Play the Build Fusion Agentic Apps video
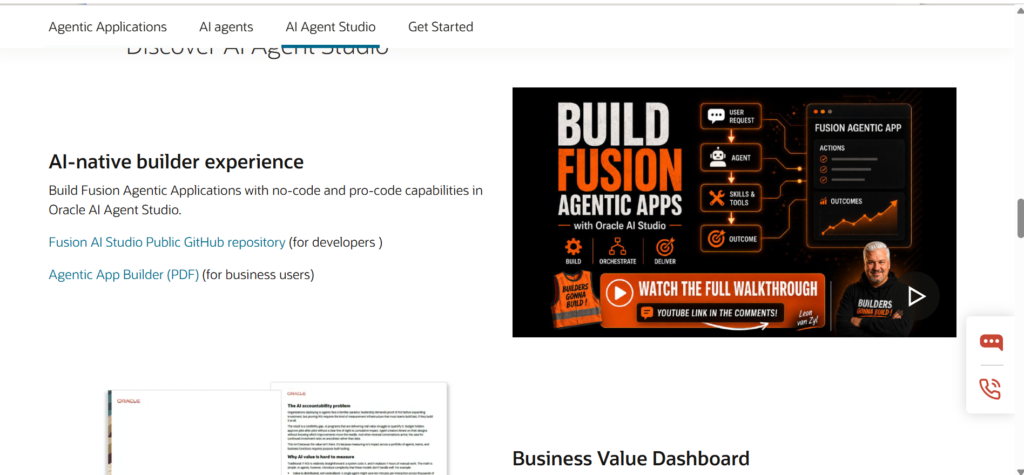 pos(916,296)
